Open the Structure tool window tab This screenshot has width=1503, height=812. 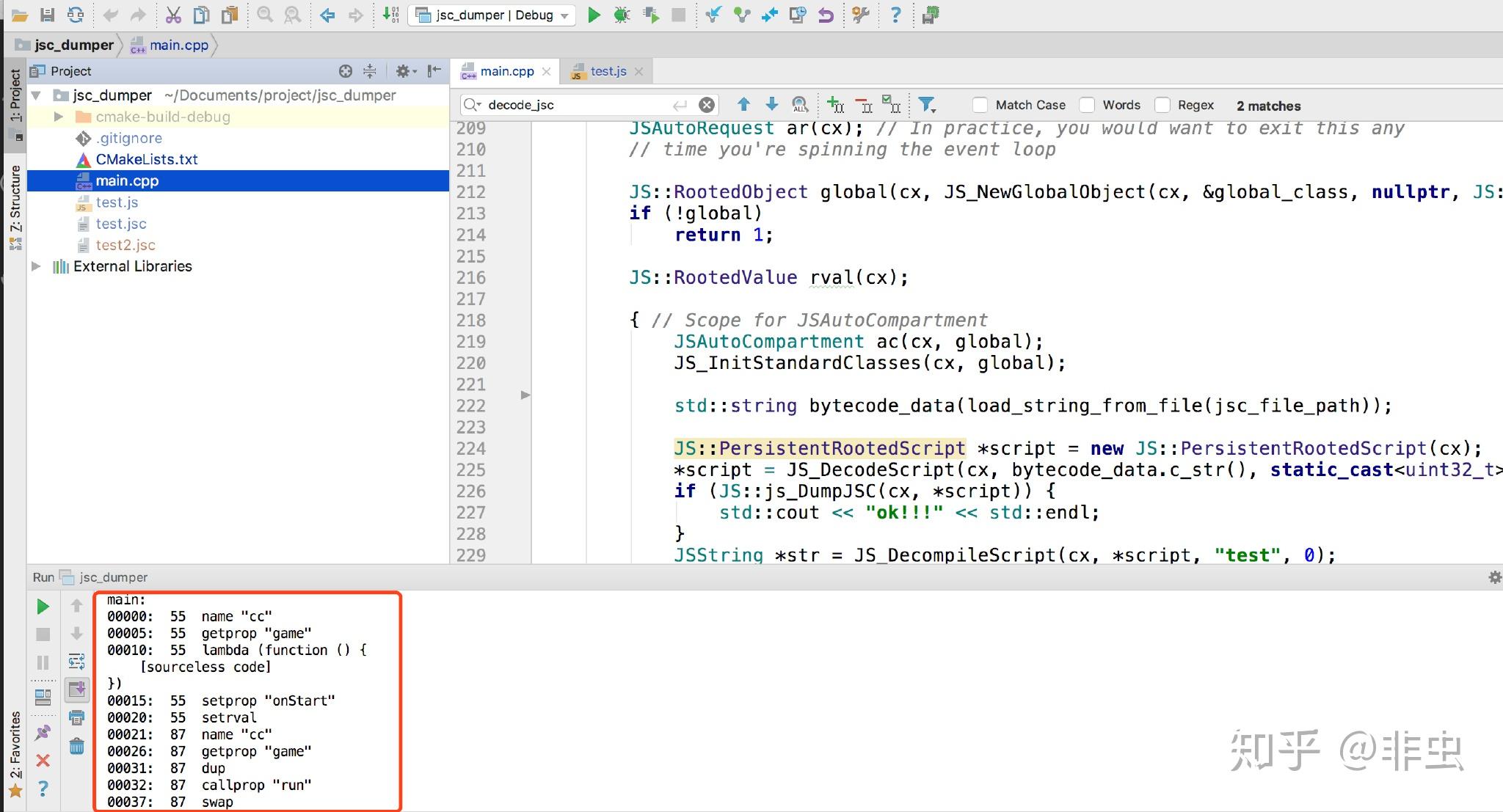pyautogui.click(x=15, y=198)
